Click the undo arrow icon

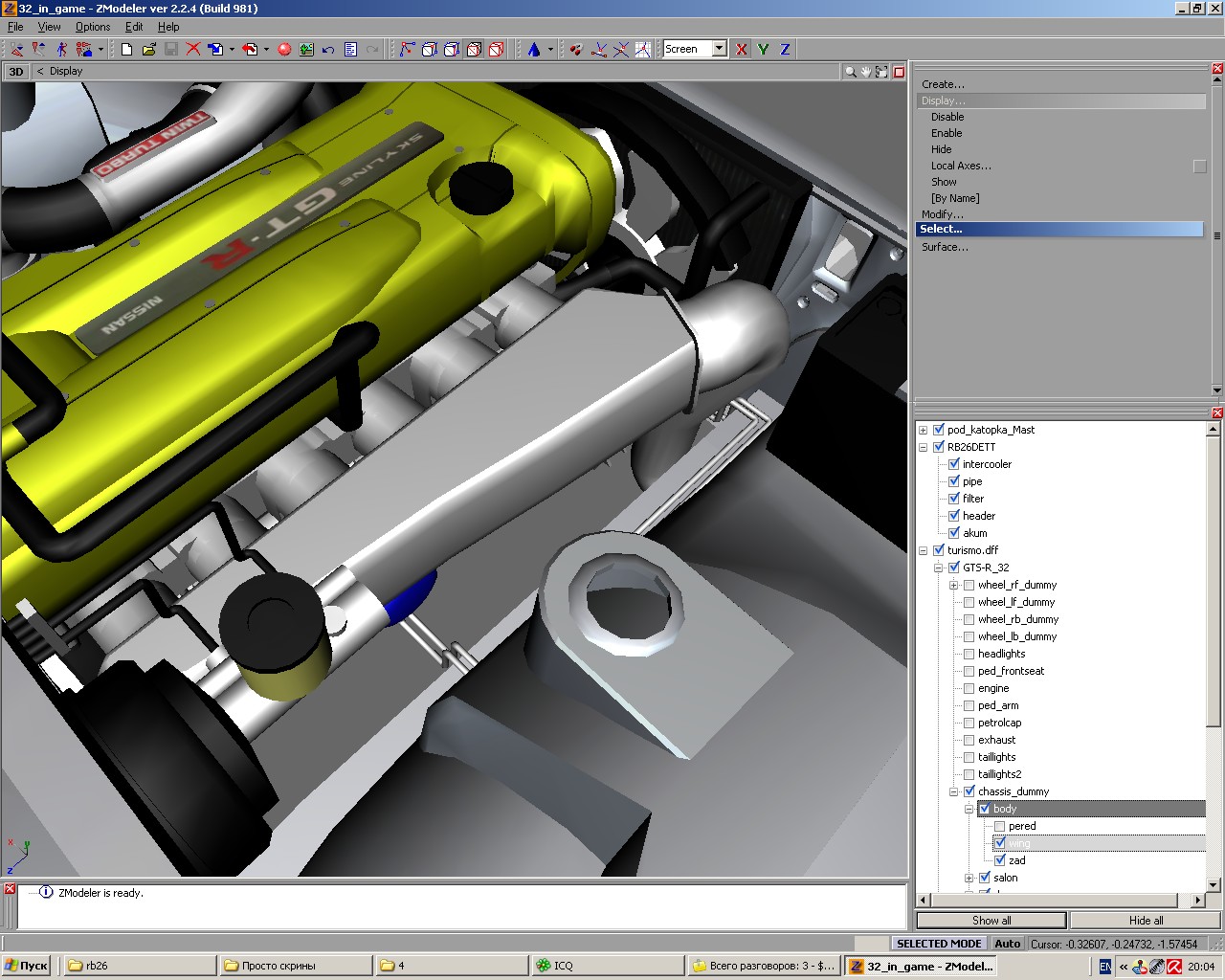pyautogui.click(x=328, y=49)
